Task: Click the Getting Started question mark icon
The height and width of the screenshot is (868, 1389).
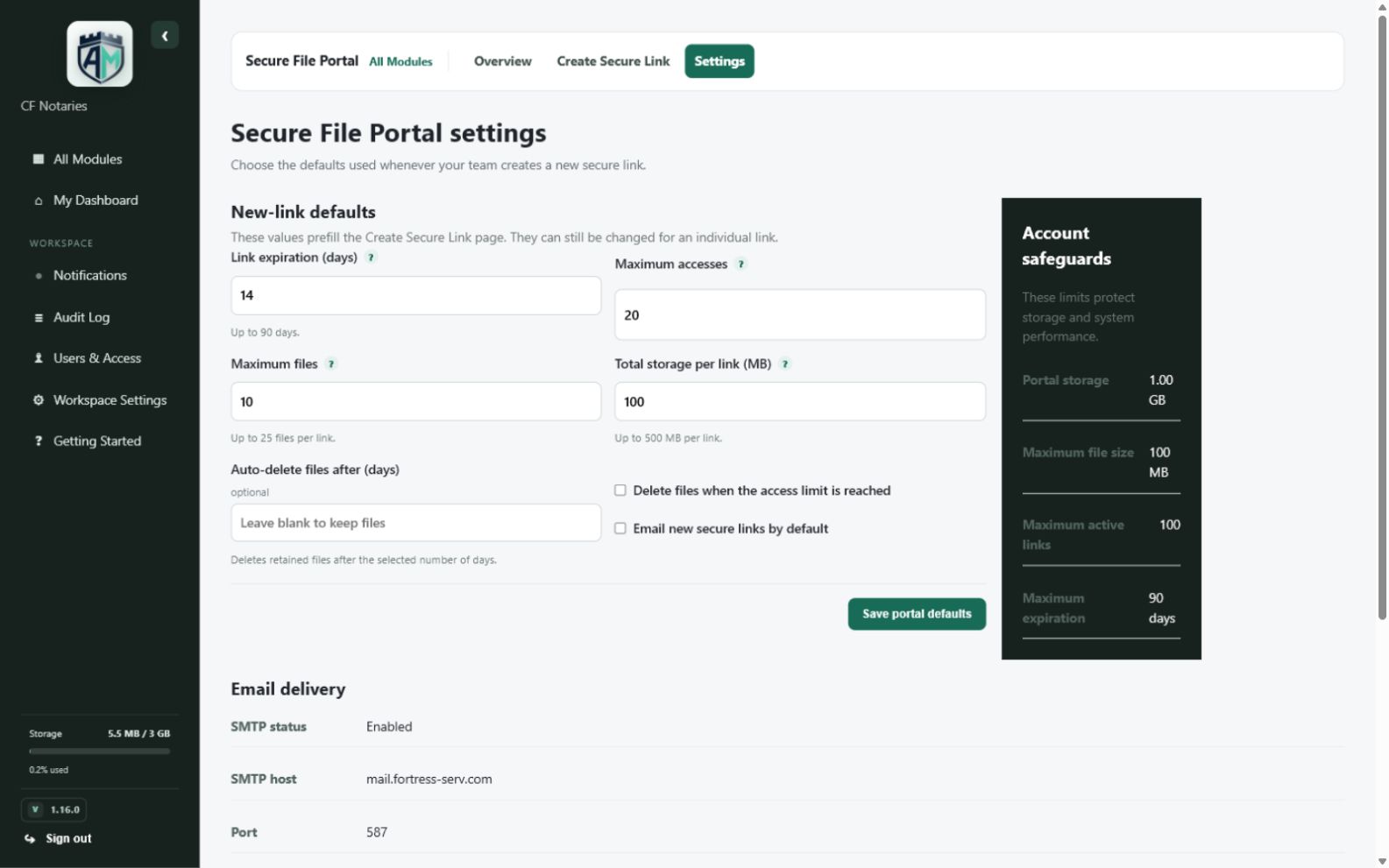Action: click(39, 441)
